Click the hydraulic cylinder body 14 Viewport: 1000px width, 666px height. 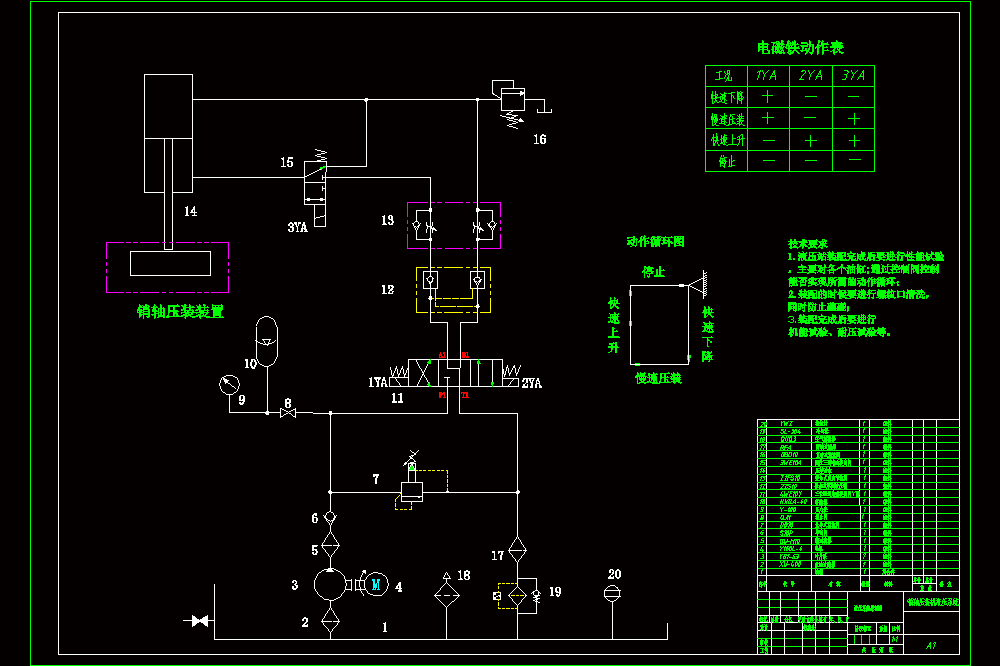coord(168,133)
